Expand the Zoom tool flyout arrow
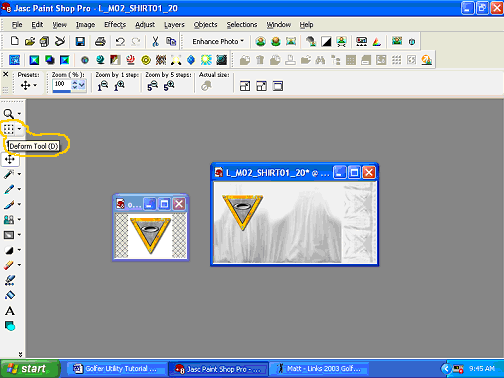The height and width of the screenshot is (378, 504). pos(19,114)
